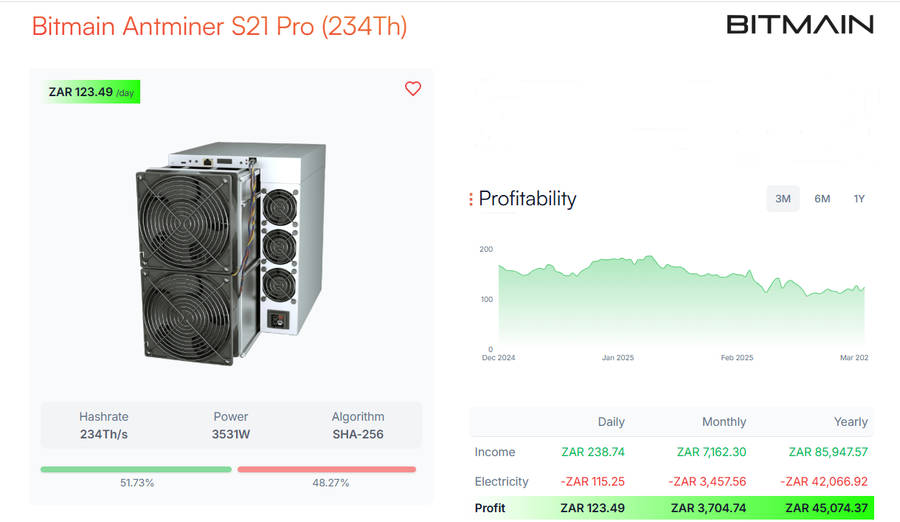900x522 pixels.
Task: Click the heart favorite icon
Action: 413,89
